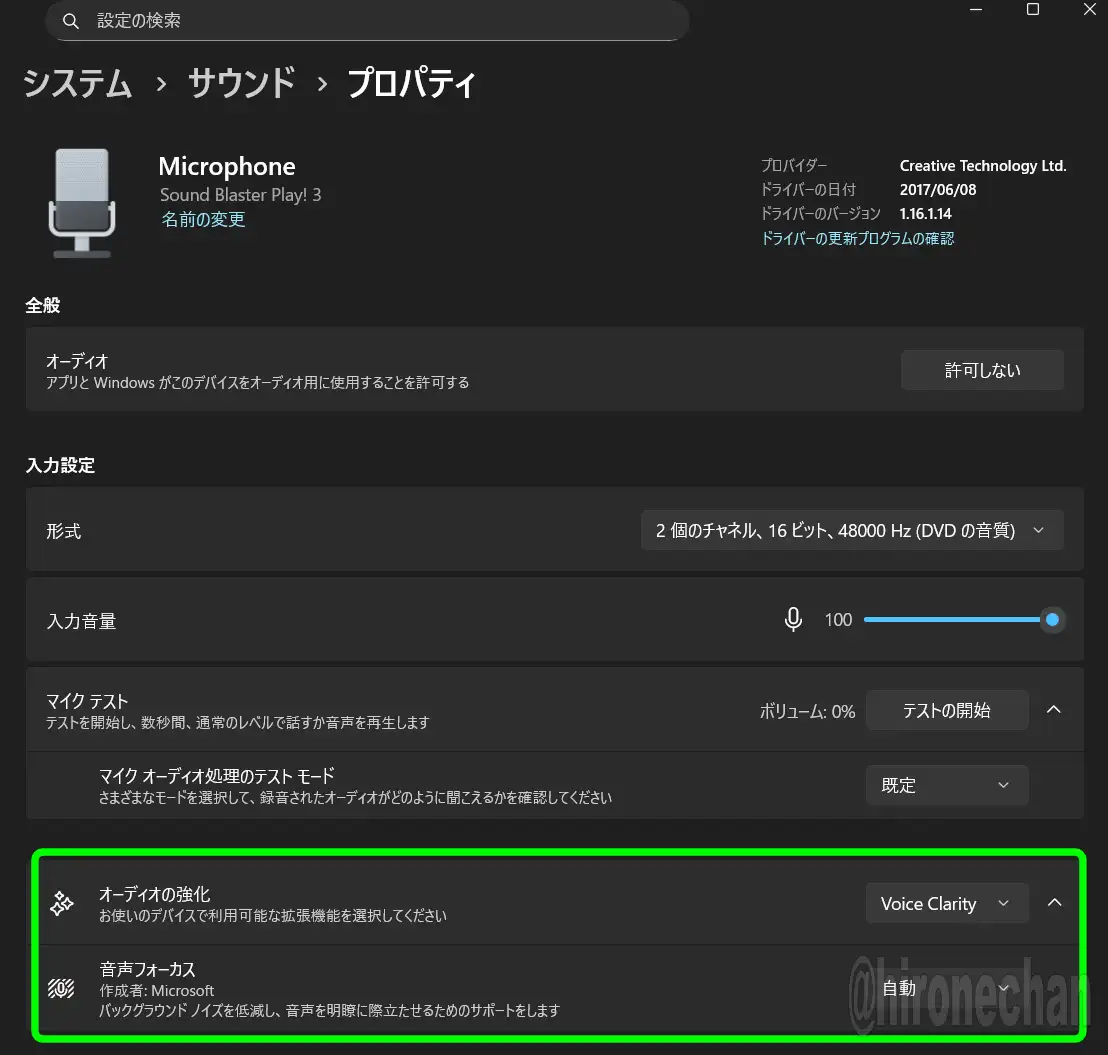Click the voice focus waveform icon
This screenshot has width=1108, height=1055.
[x=62, y=989]
